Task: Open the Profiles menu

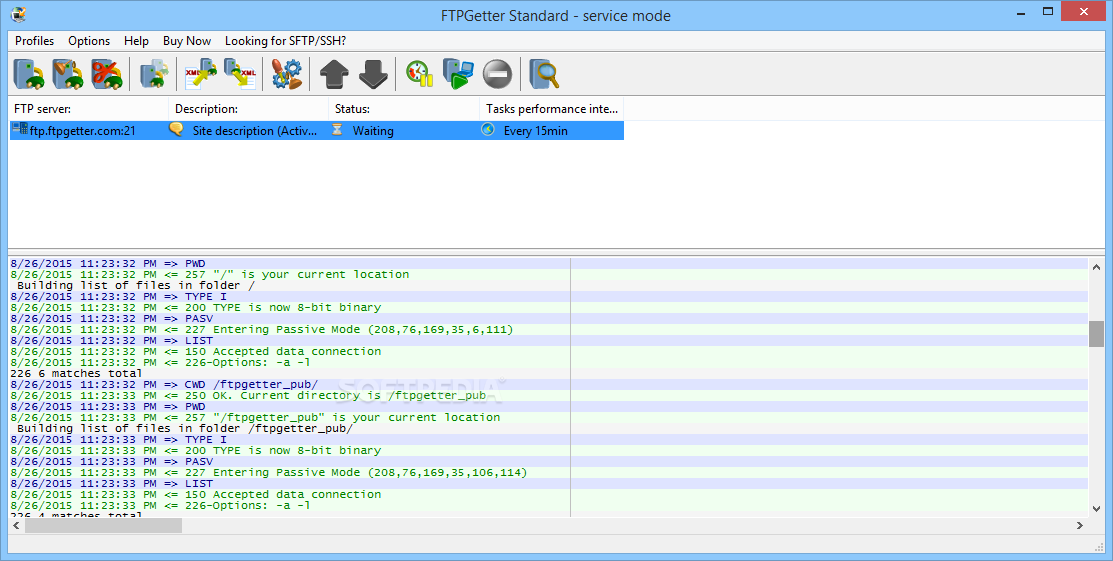Action: pyautogui.click(x=34, y=40)
